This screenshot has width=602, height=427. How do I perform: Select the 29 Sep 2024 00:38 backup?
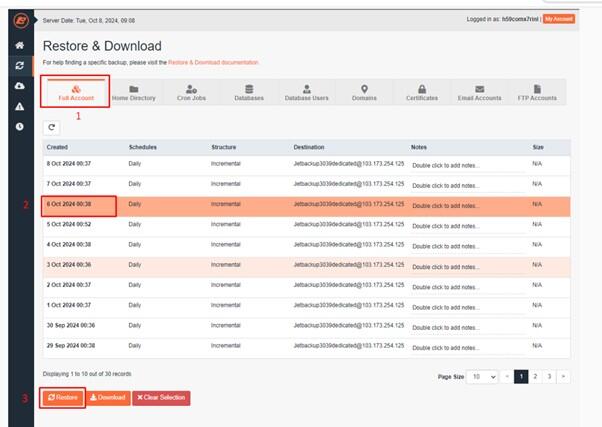pos(306,348)
